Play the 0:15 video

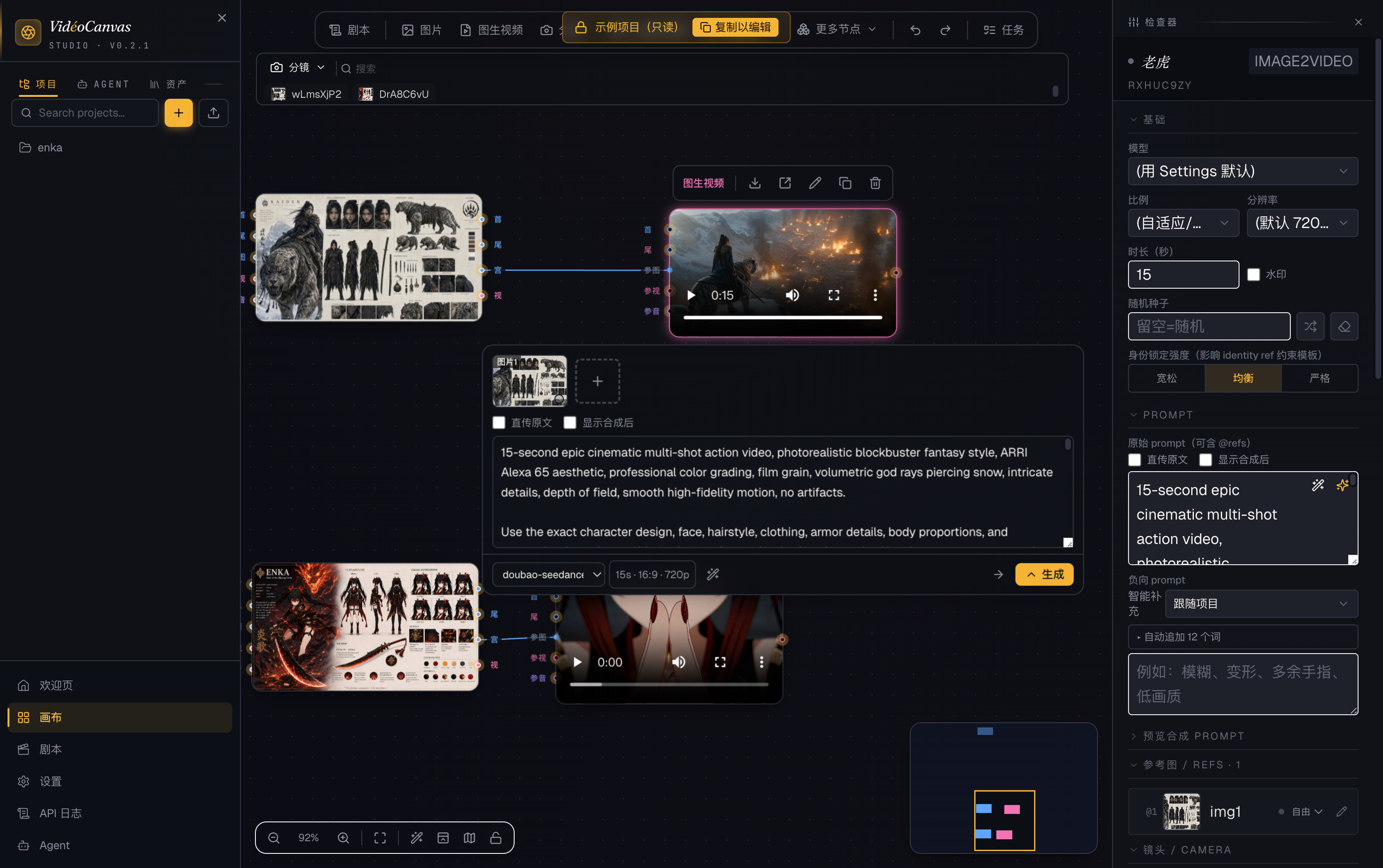(691, 295)
